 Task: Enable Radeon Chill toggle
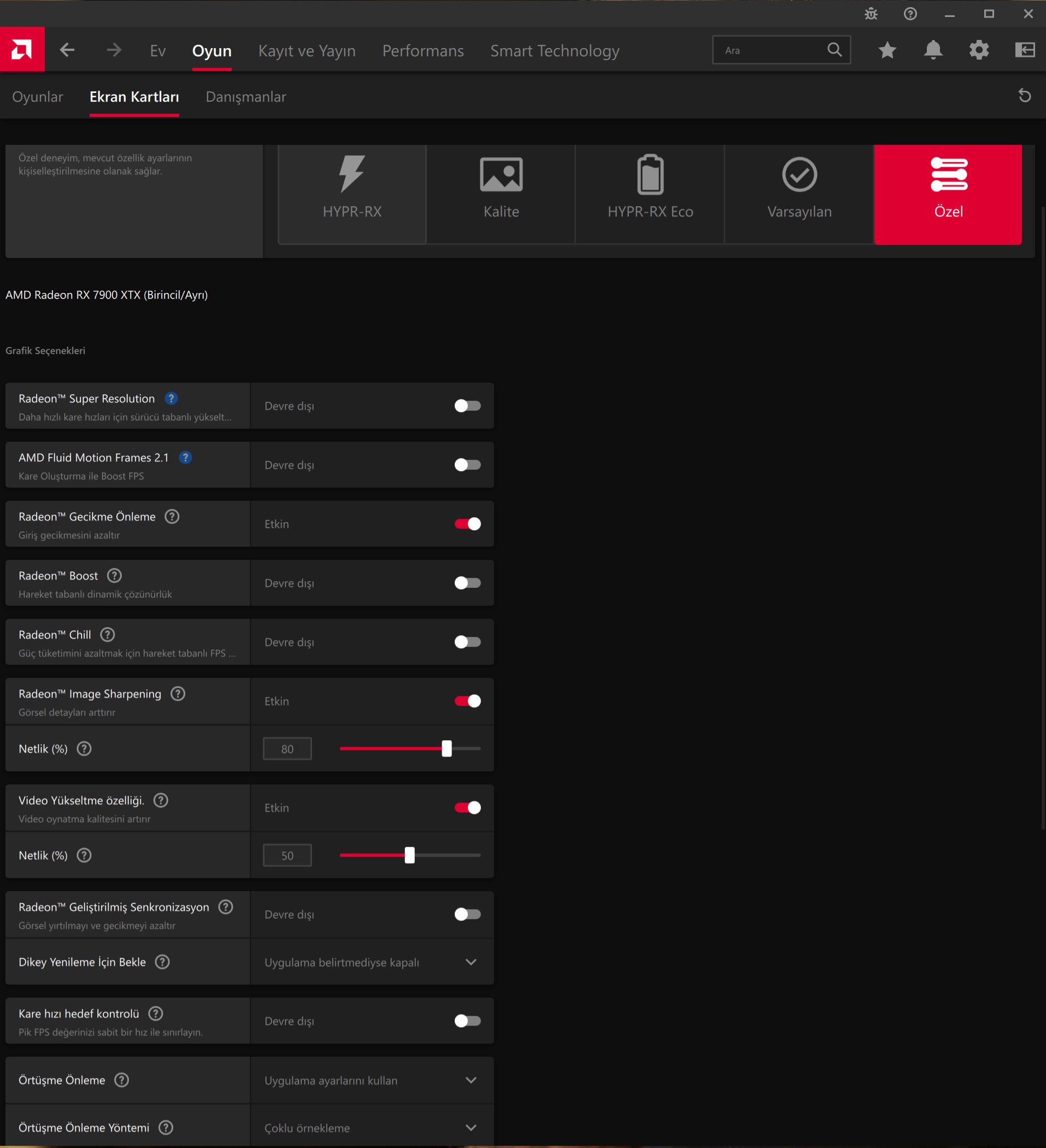point(467,642)
